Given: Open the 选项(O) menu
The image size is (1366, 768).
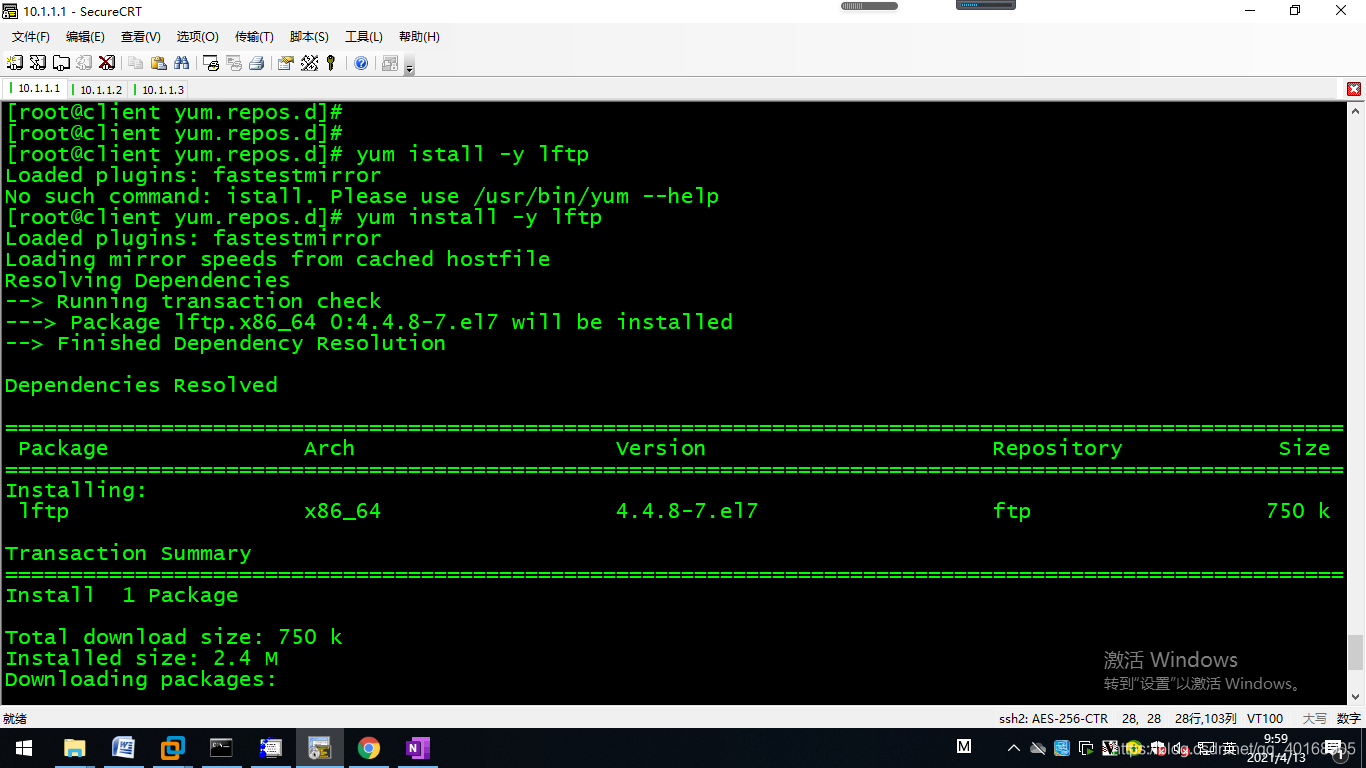Looking at the screenshot, I should coord(197,37).
